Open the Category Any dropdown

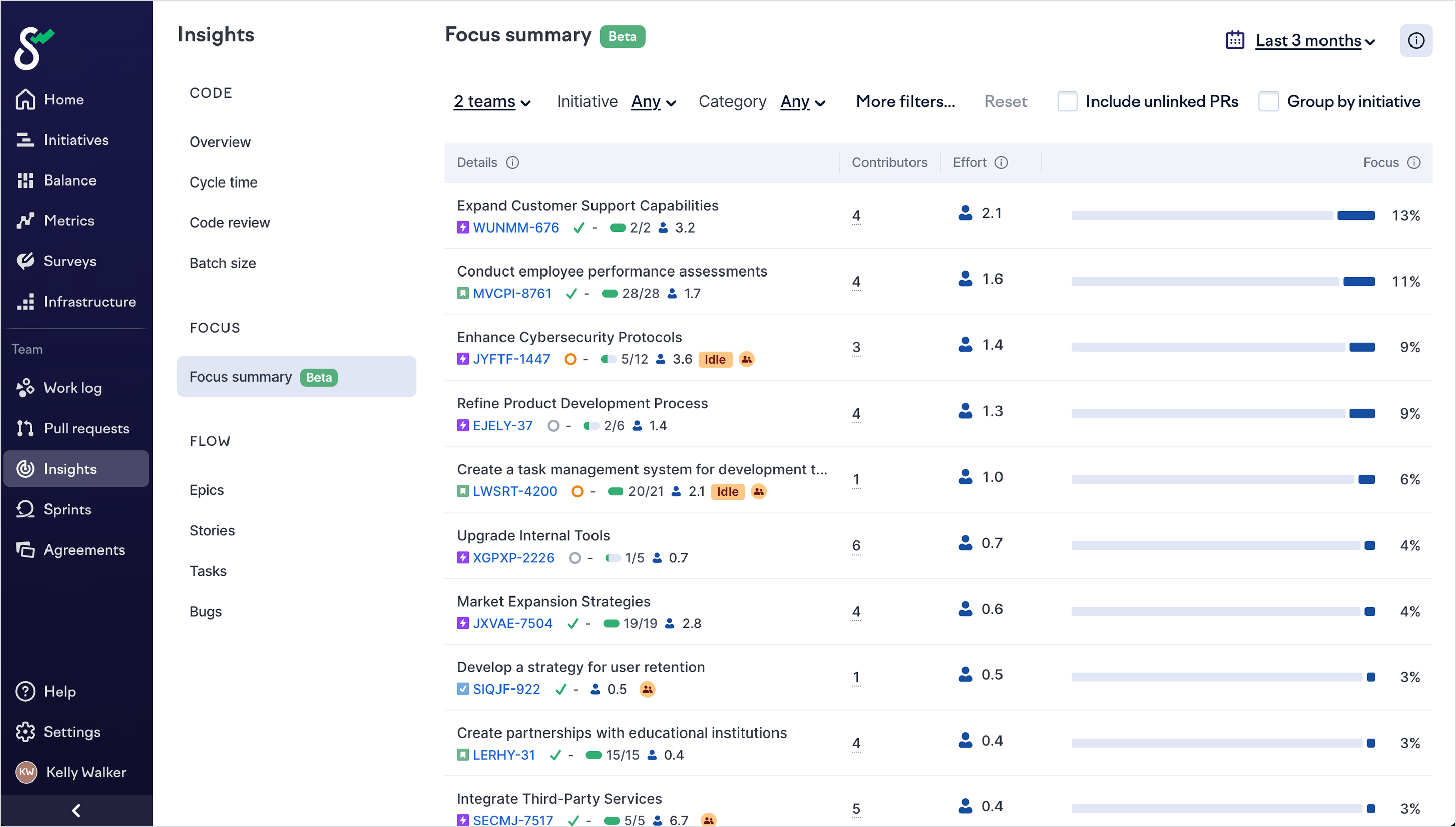tap(802, 101)
